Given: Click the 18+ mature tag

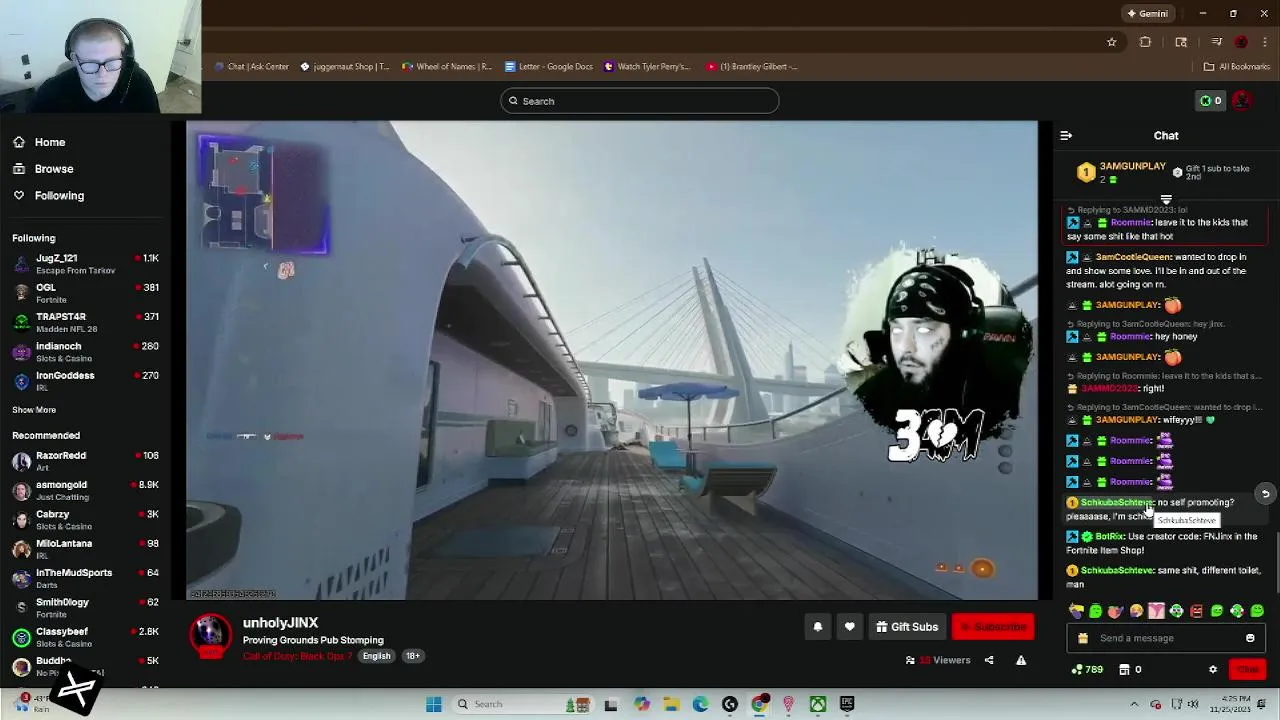Looking at the screenshot, I should pos(413,656).
